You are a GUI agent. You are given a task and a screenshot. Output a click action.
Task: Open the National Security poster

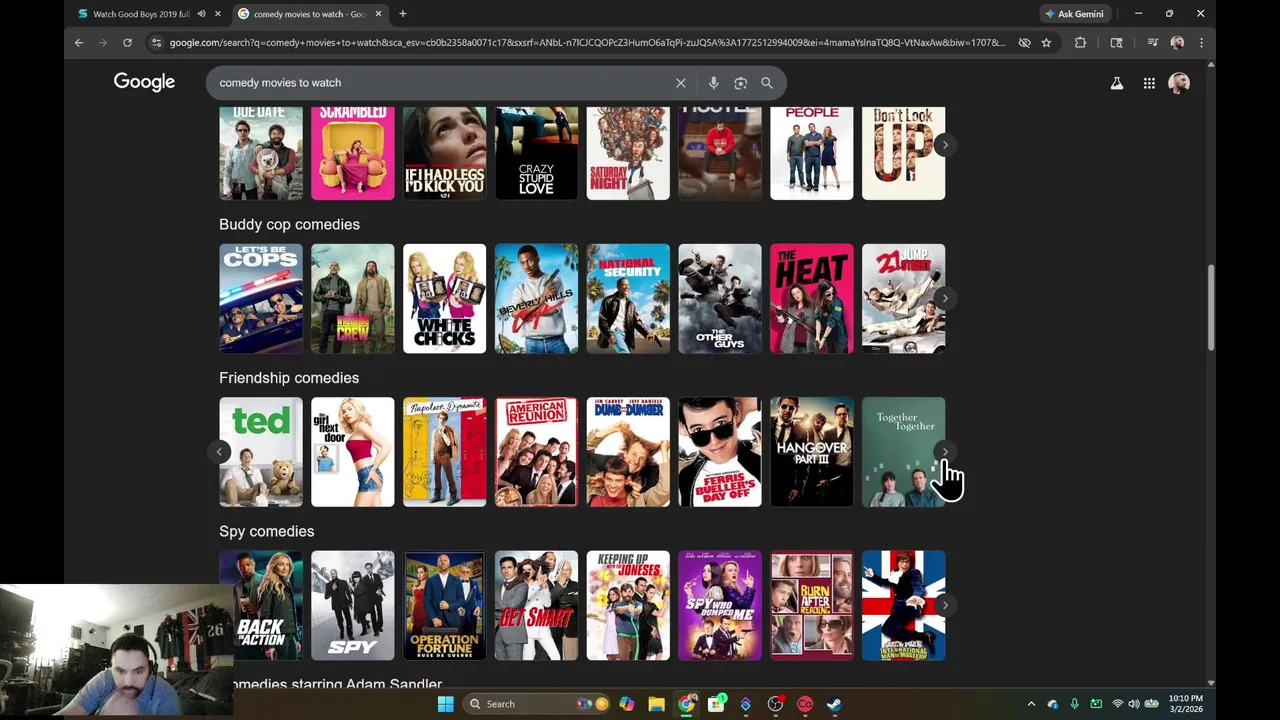point(628,298)
